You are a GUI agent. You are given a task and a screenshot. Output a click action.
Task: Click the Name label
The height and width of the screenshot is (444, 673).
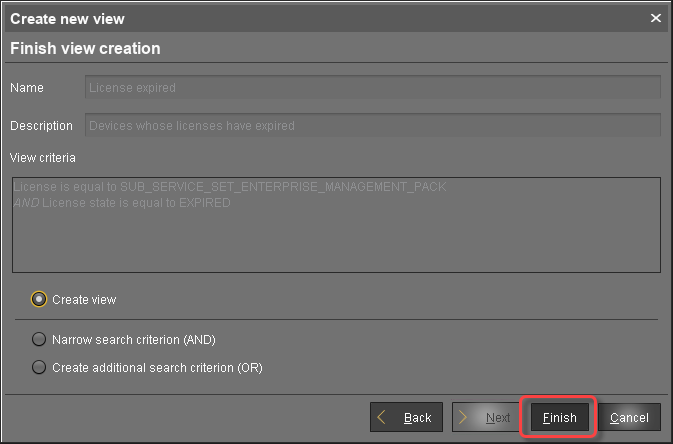click(x=27, y=88)
